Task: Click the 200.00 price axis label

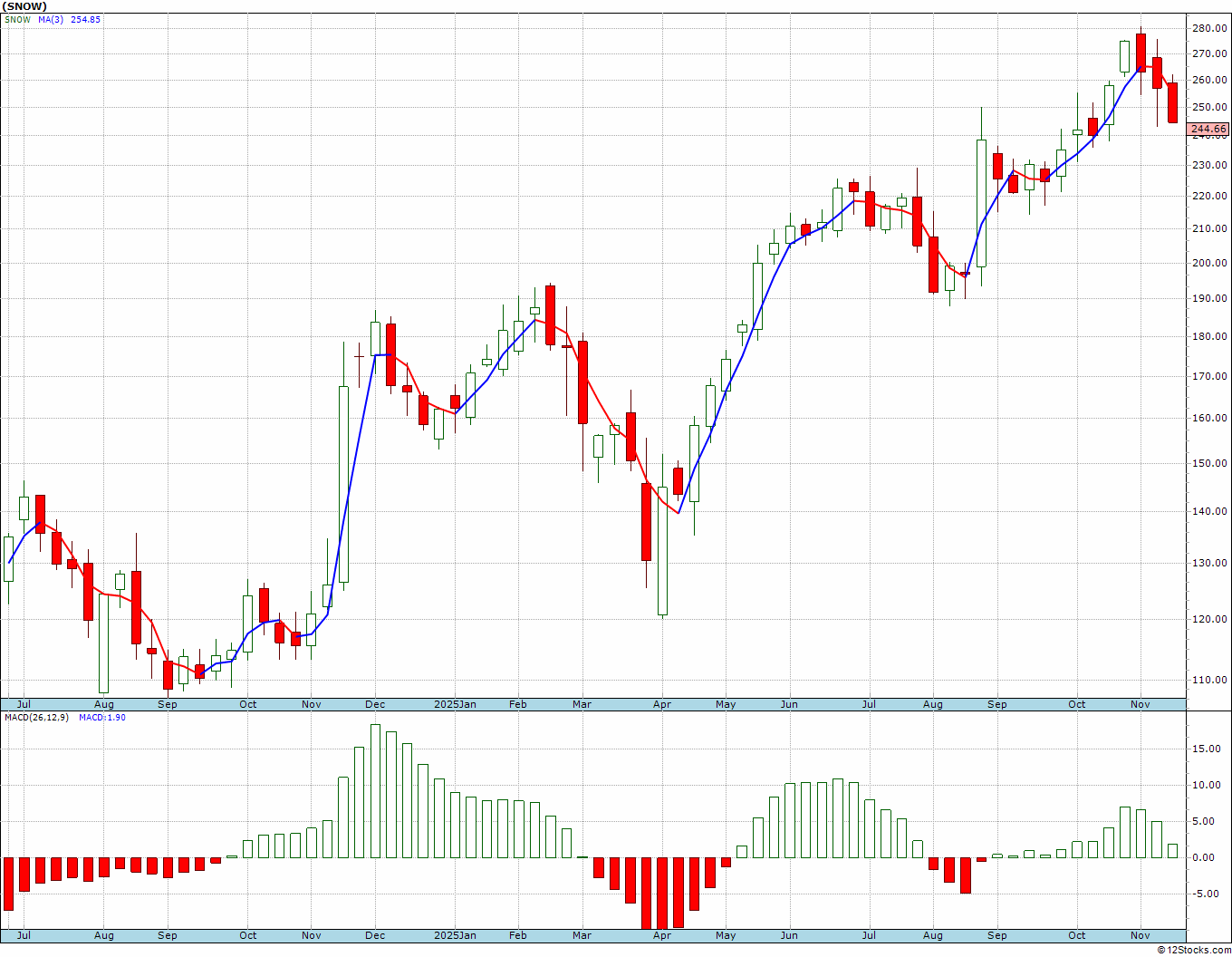Action: 1210,263
